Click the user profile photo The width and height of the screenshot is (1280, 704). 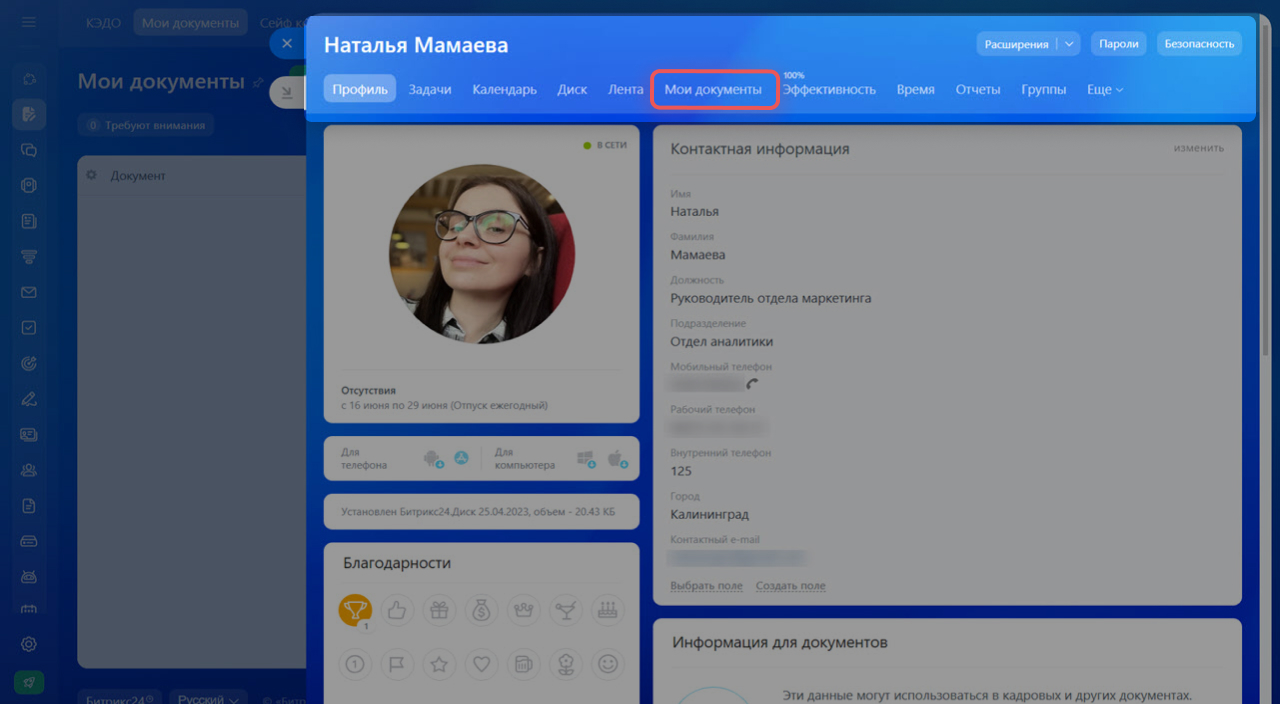point(482,254)
